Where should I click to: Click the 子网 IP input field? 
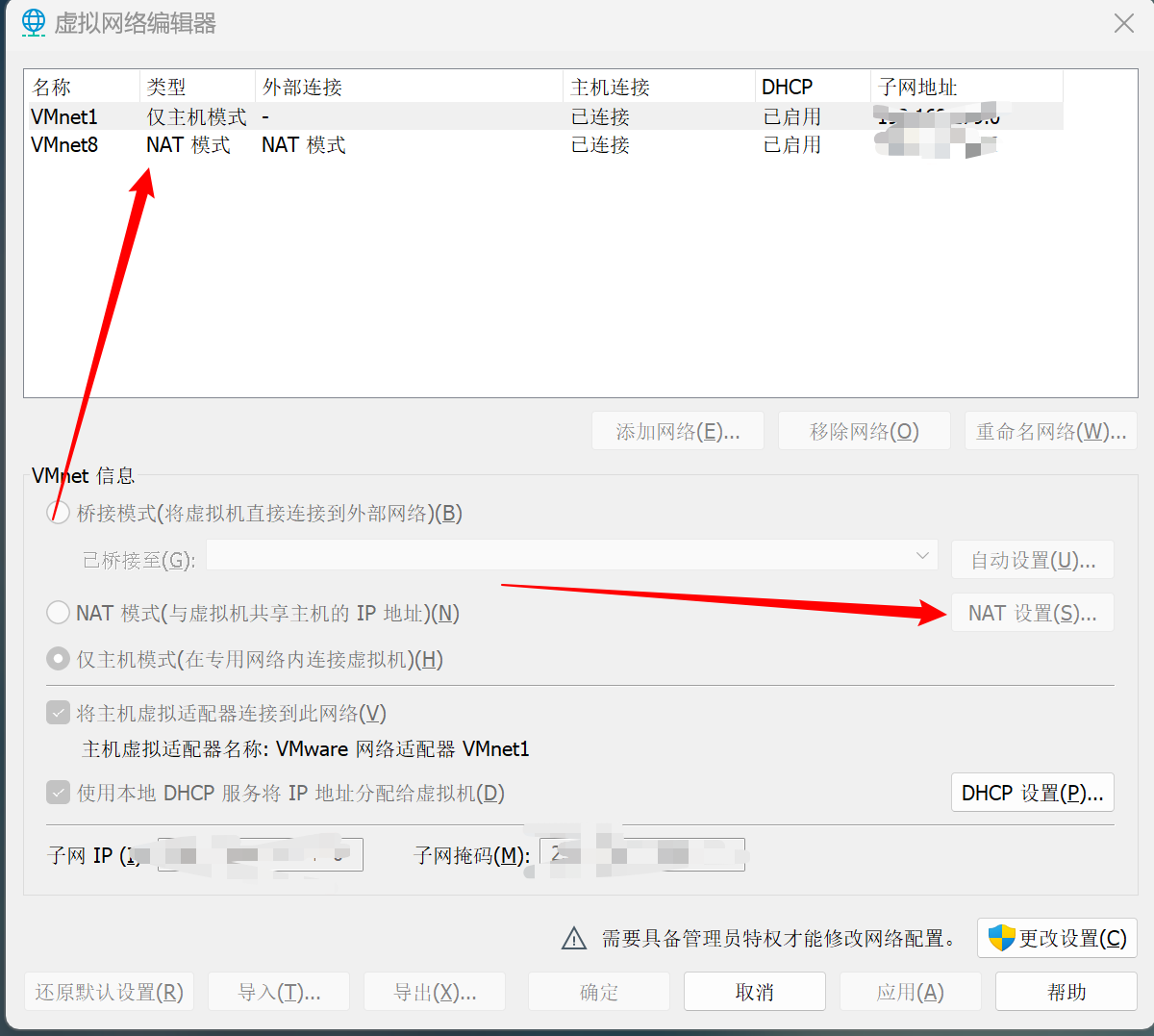(x=261, y=855)
